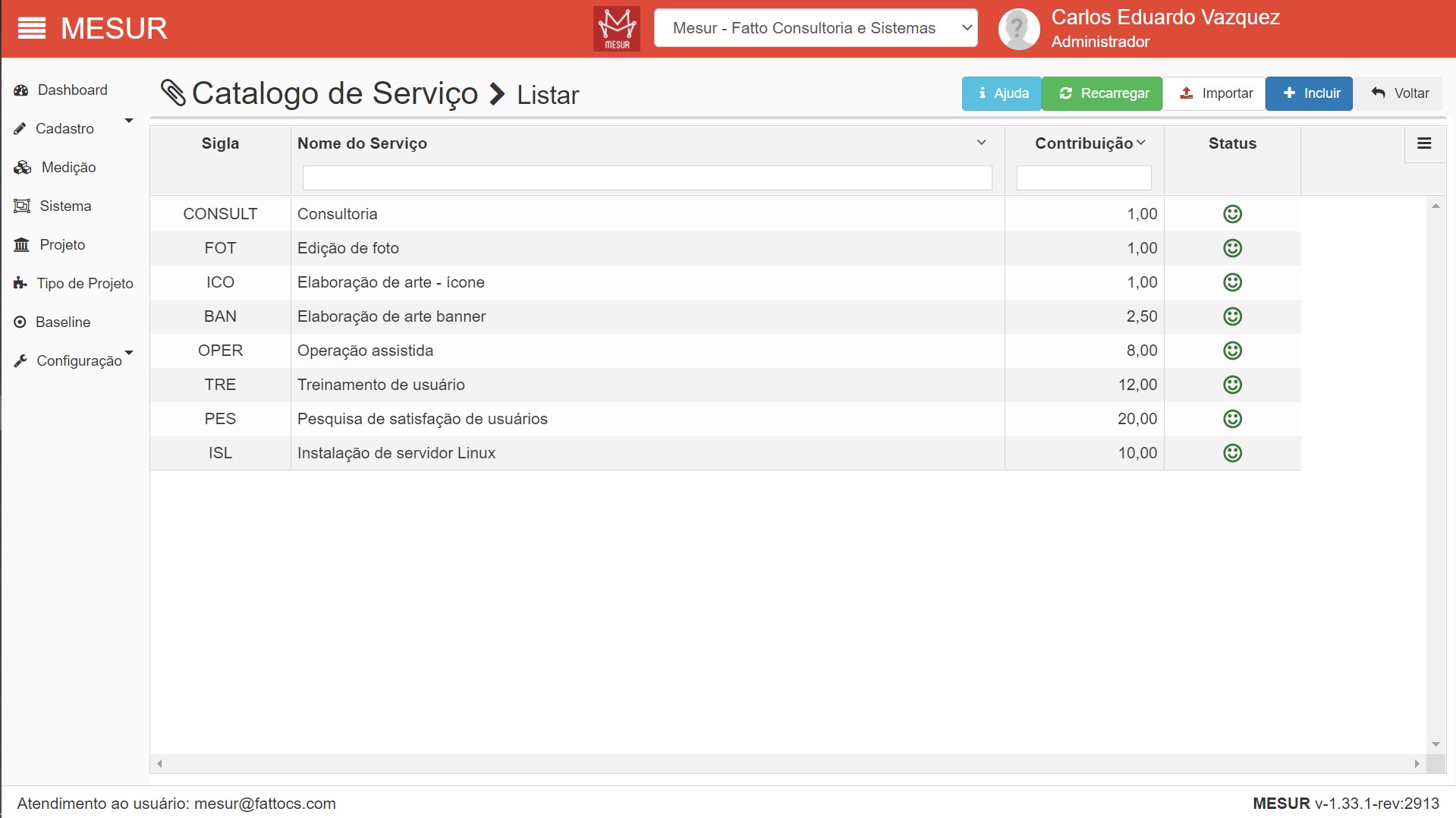Click the Recarregar reload button
The width and height of the screenshot is (1456, 818).
(1102, 93)
